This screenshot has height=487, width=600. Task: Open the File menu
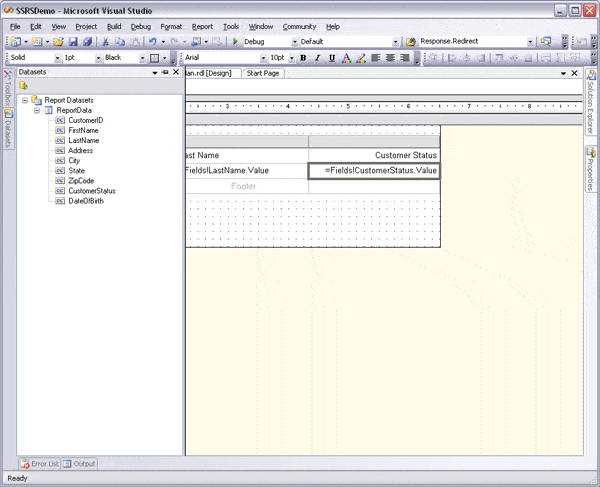pos(15,26)
